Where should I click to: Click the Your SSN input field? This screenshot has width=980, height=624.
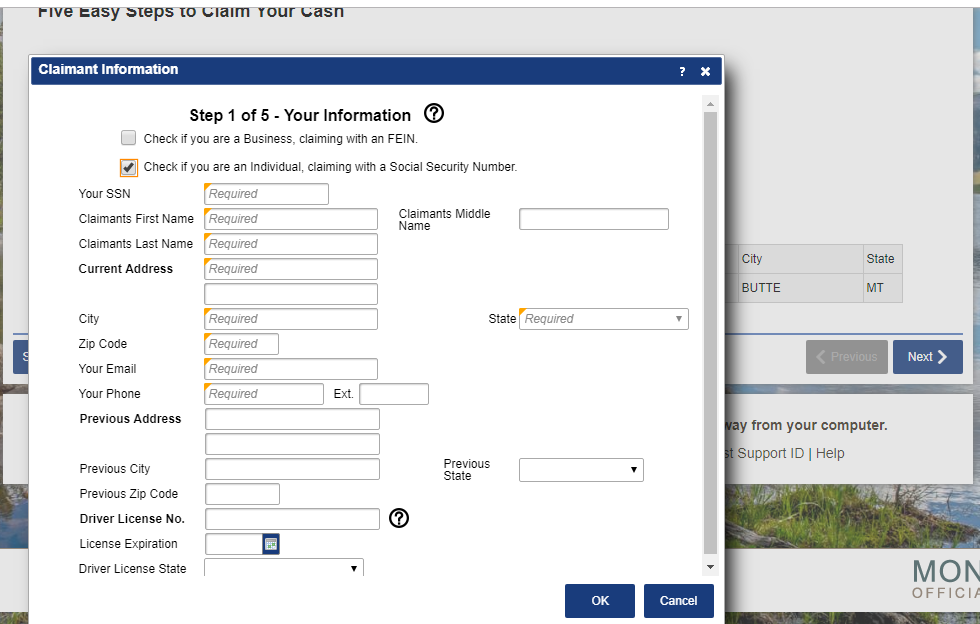[x=265, y=193]
